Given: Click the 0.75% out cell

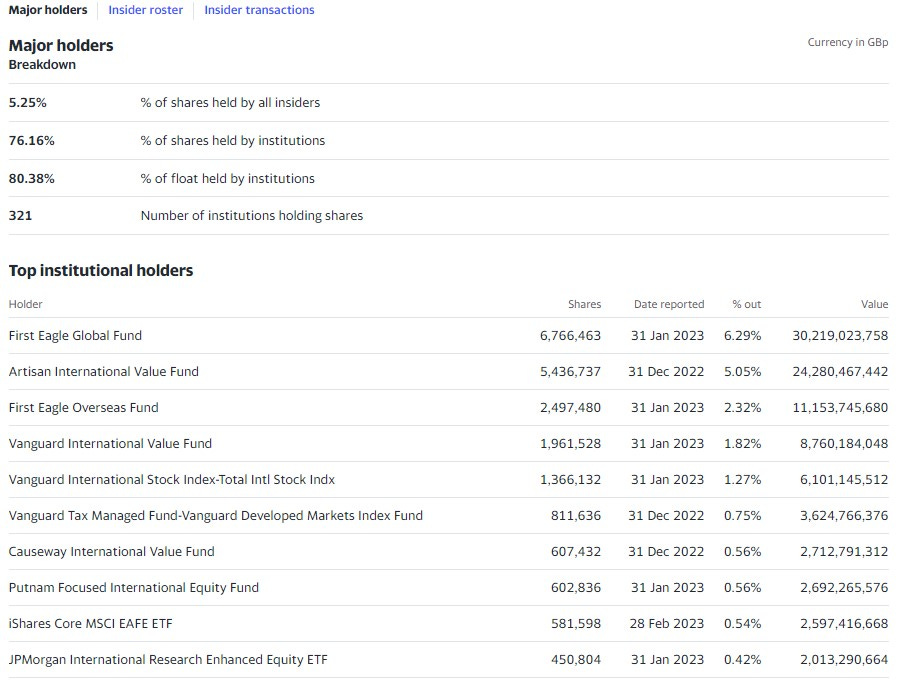Looking at the screenshot, I should pos(743,516).
